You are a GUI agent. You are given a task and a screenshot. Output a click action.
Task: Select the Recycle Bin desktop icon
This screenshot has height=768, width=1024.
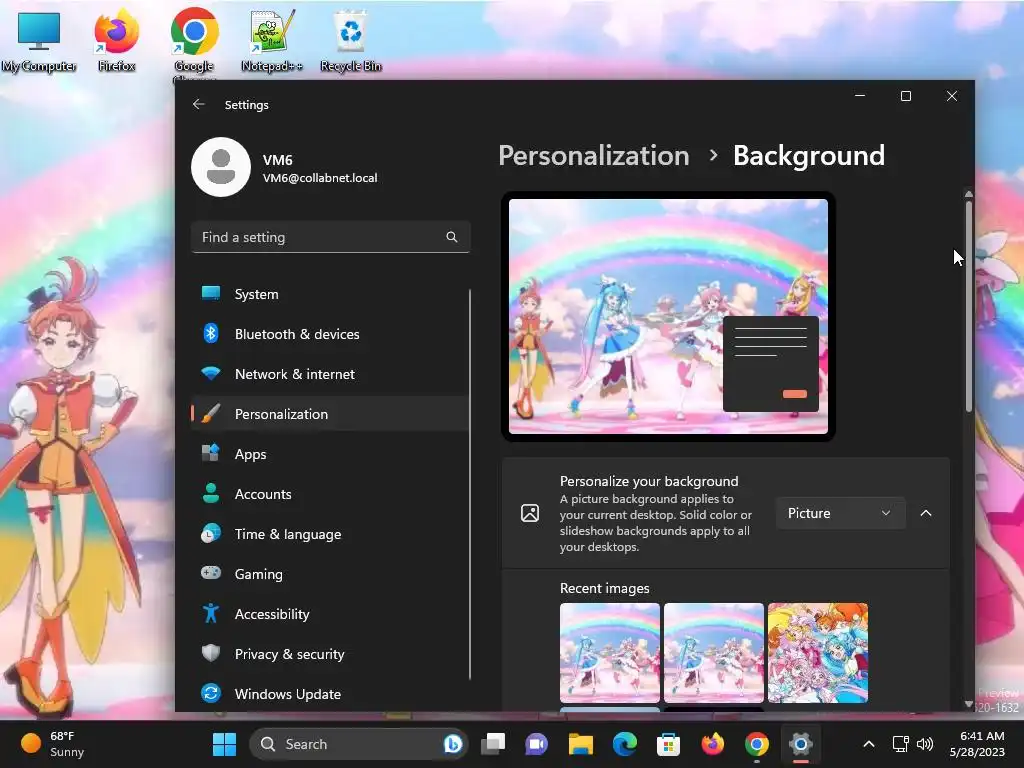[351, 42]
